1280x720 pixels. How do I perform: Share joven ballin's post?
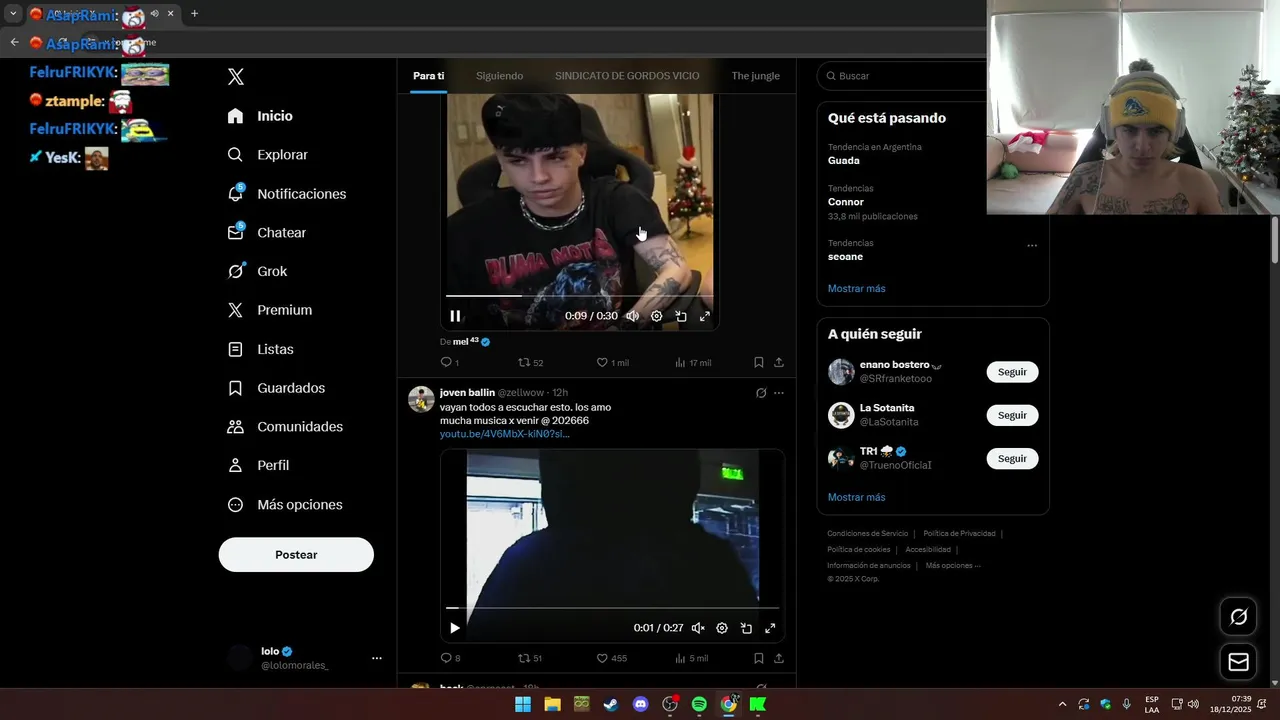click(779, 658)
